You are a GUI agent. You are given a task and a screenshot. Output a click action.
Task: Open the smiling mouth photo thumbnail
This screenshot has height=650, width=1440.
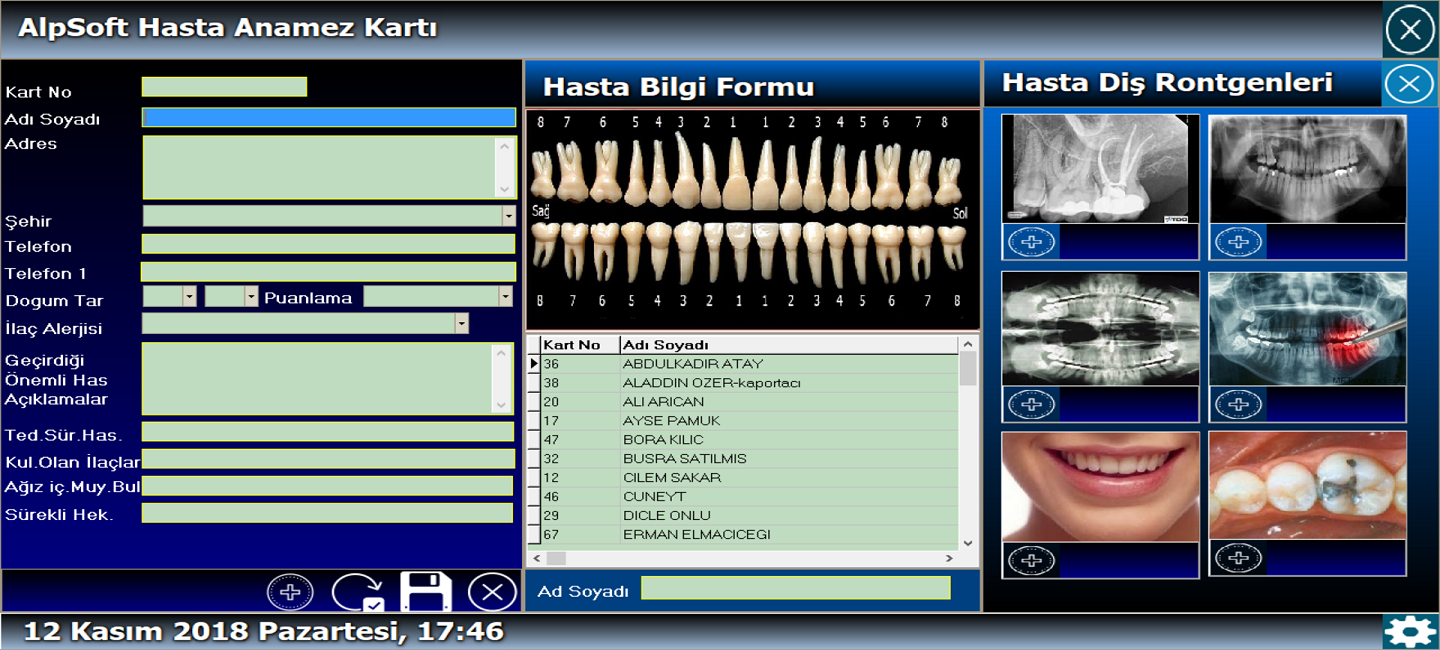tap(1100, 487)
